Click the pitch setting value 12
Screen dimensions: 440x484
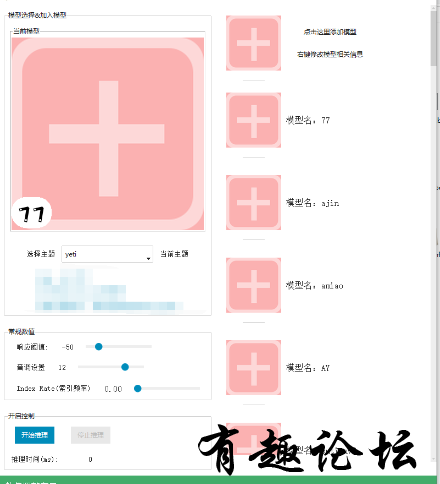click(62, 367)
